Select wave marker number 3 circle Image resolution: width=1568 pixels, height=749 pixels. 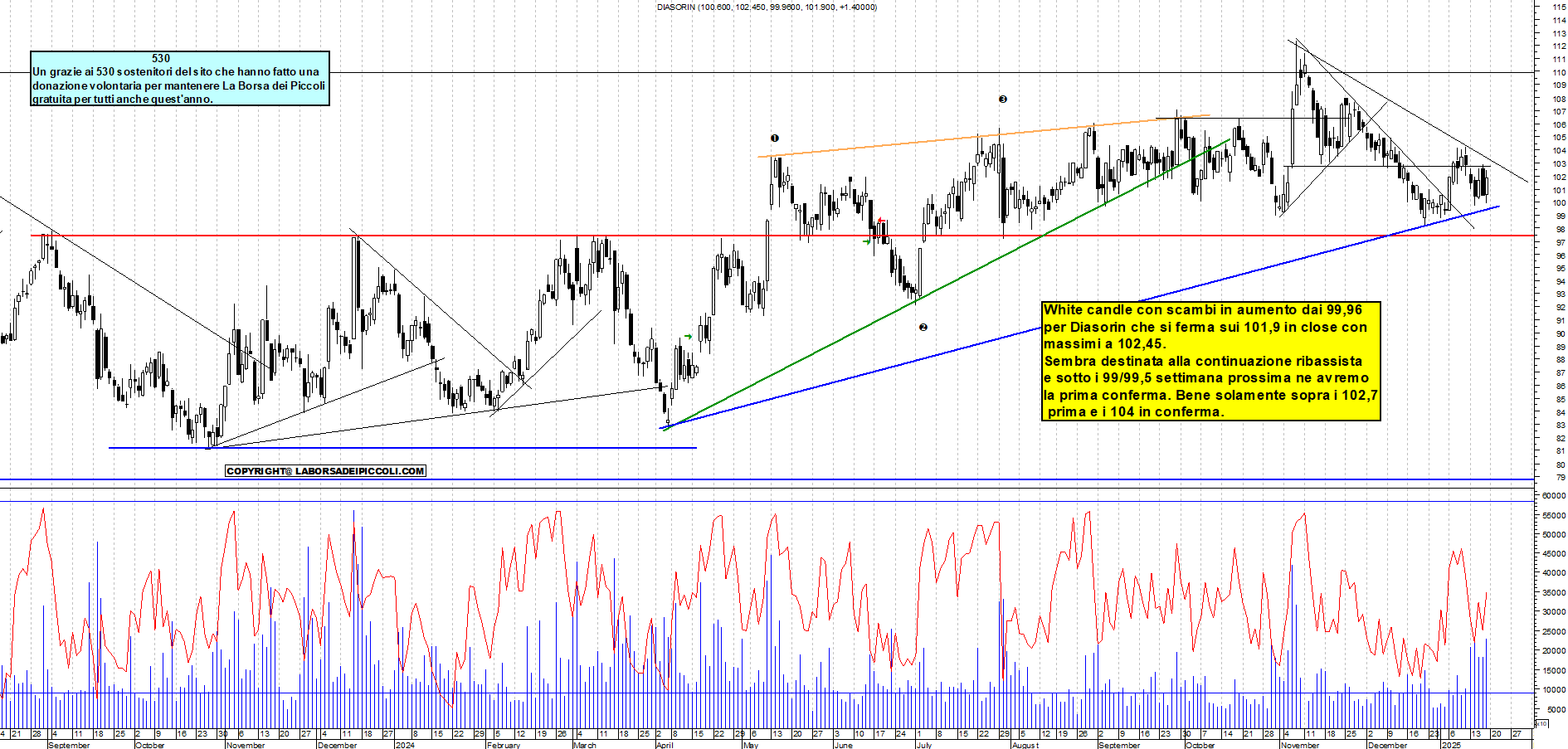(1003, 100)
